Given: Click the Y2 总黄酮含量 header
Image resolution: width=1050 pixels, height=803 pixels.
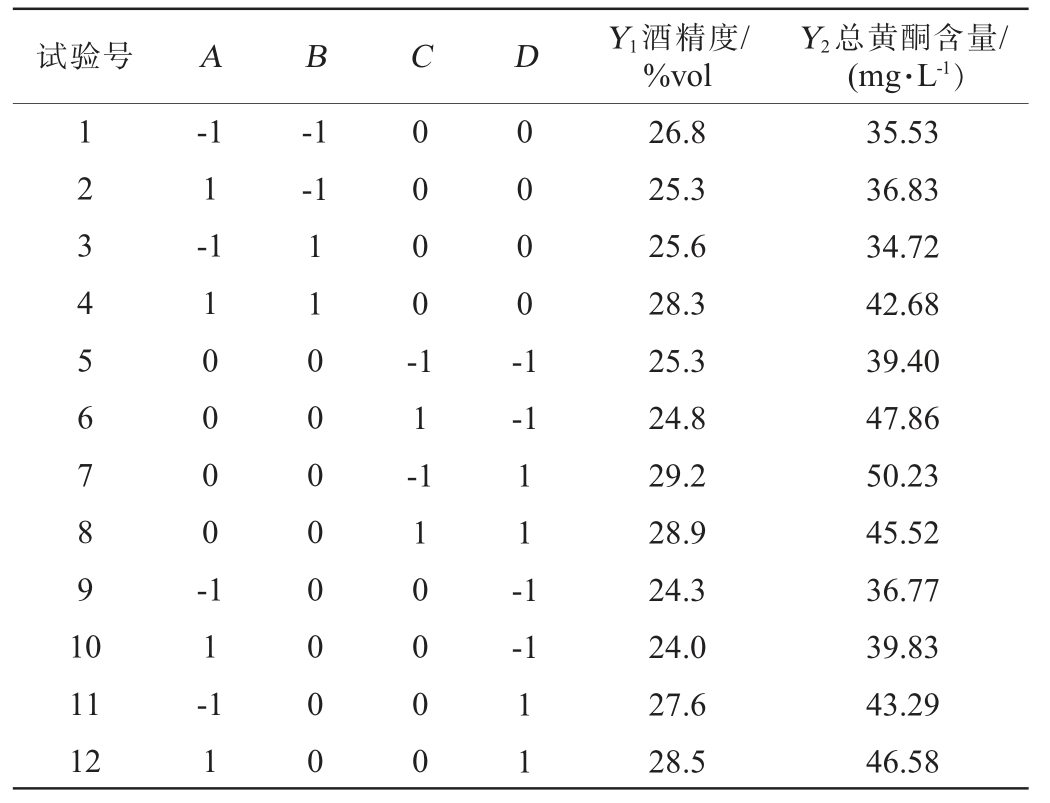Looking at the screenshot, I should point(903,58).
